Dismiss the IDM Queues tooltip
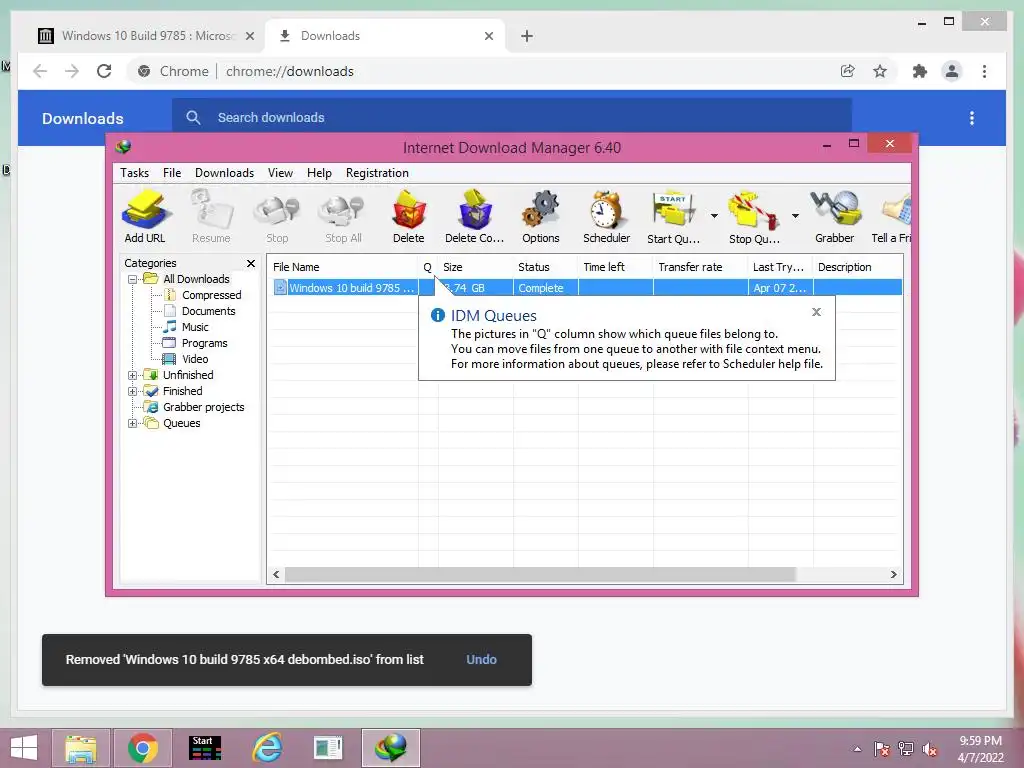The height and width of the screenshot is (768, 1024). pyautogui.click(x=816, y=312)
